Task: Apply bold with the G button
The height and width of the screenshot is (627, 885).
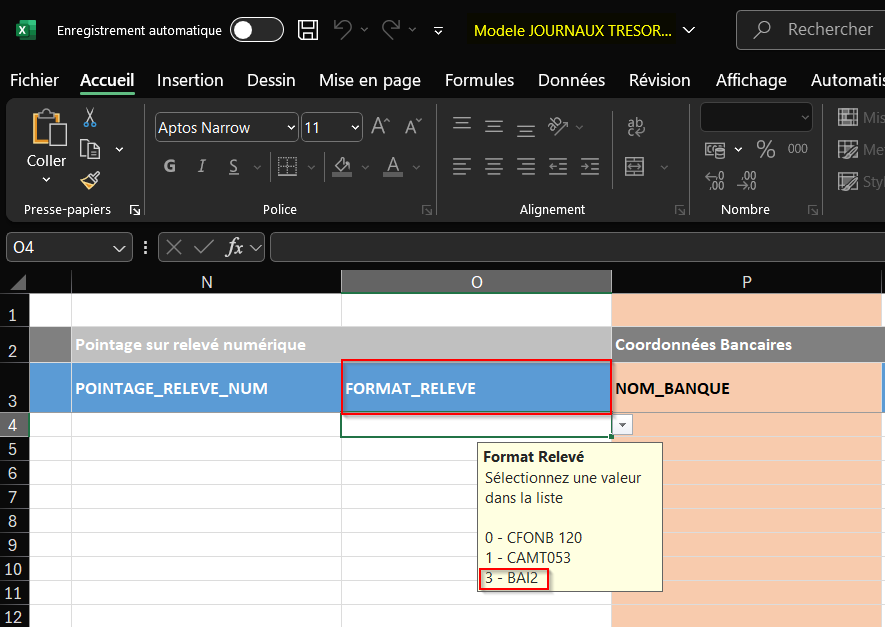Action: click(x=170, y=166)
